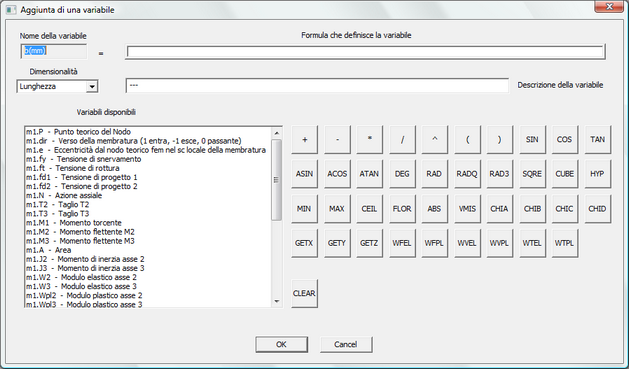Click the MAX function button
Viewport: 629px width, 369px height.
tap(337, 209)
